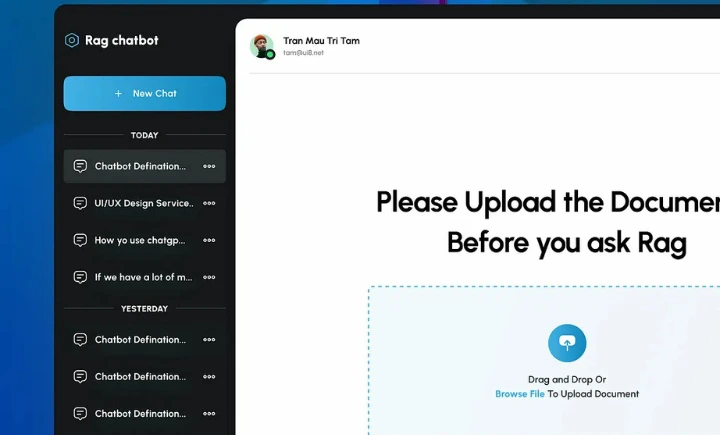Screen dimensions: 720x435
Task: Click chat icon of first Today chat
Action: click(x=80, y=166)
